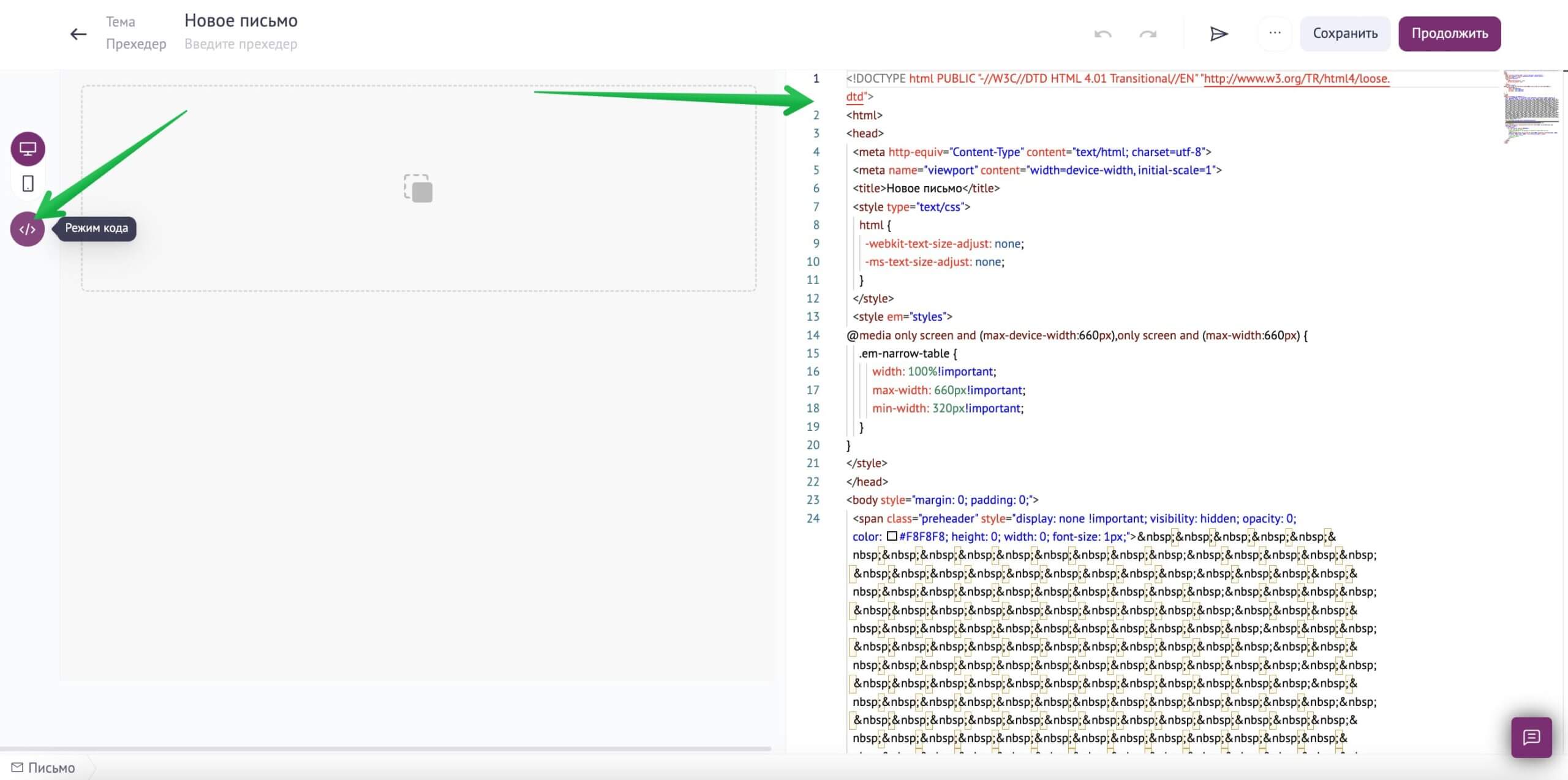Click the envelope icon beside Письмо
Screen dimensions: 1568x780
[x=17, y=768]
